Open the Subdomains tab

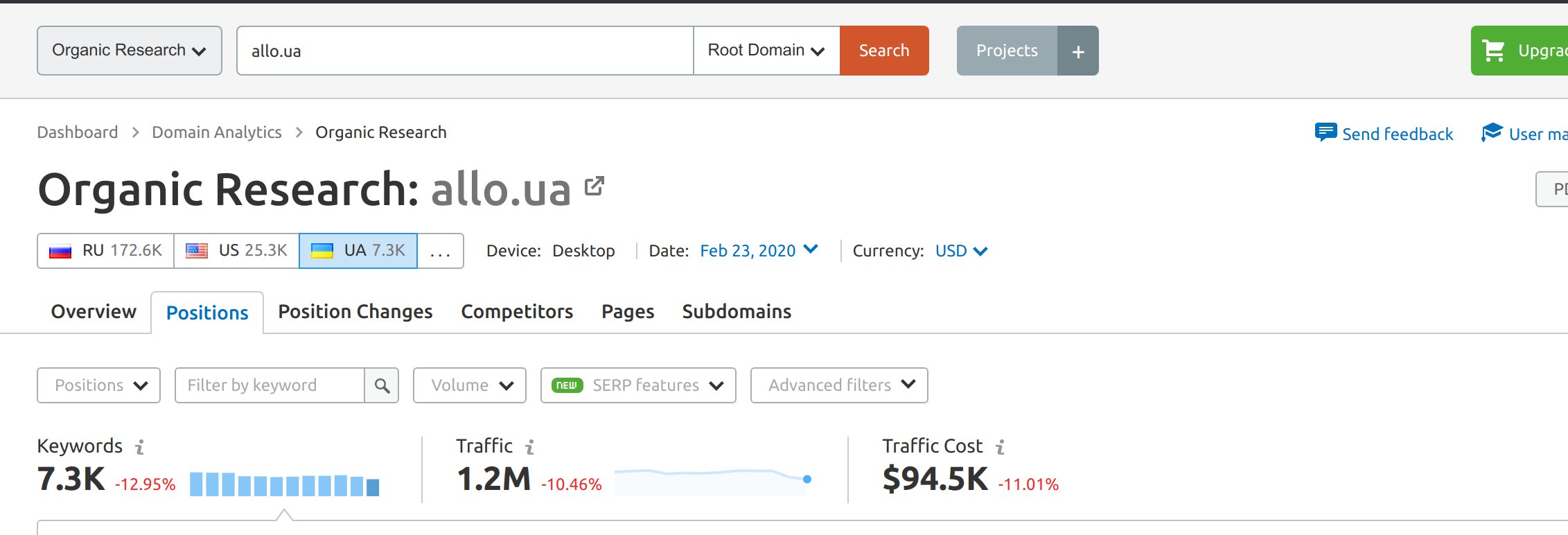pyautogui.click(x=737, y=312)
